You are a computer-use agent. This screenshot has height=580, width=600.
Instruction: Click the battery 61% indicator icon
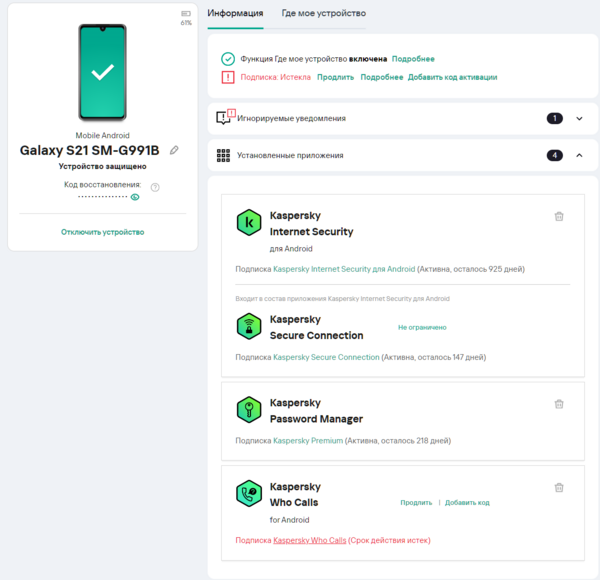click(x=186, y=14)
